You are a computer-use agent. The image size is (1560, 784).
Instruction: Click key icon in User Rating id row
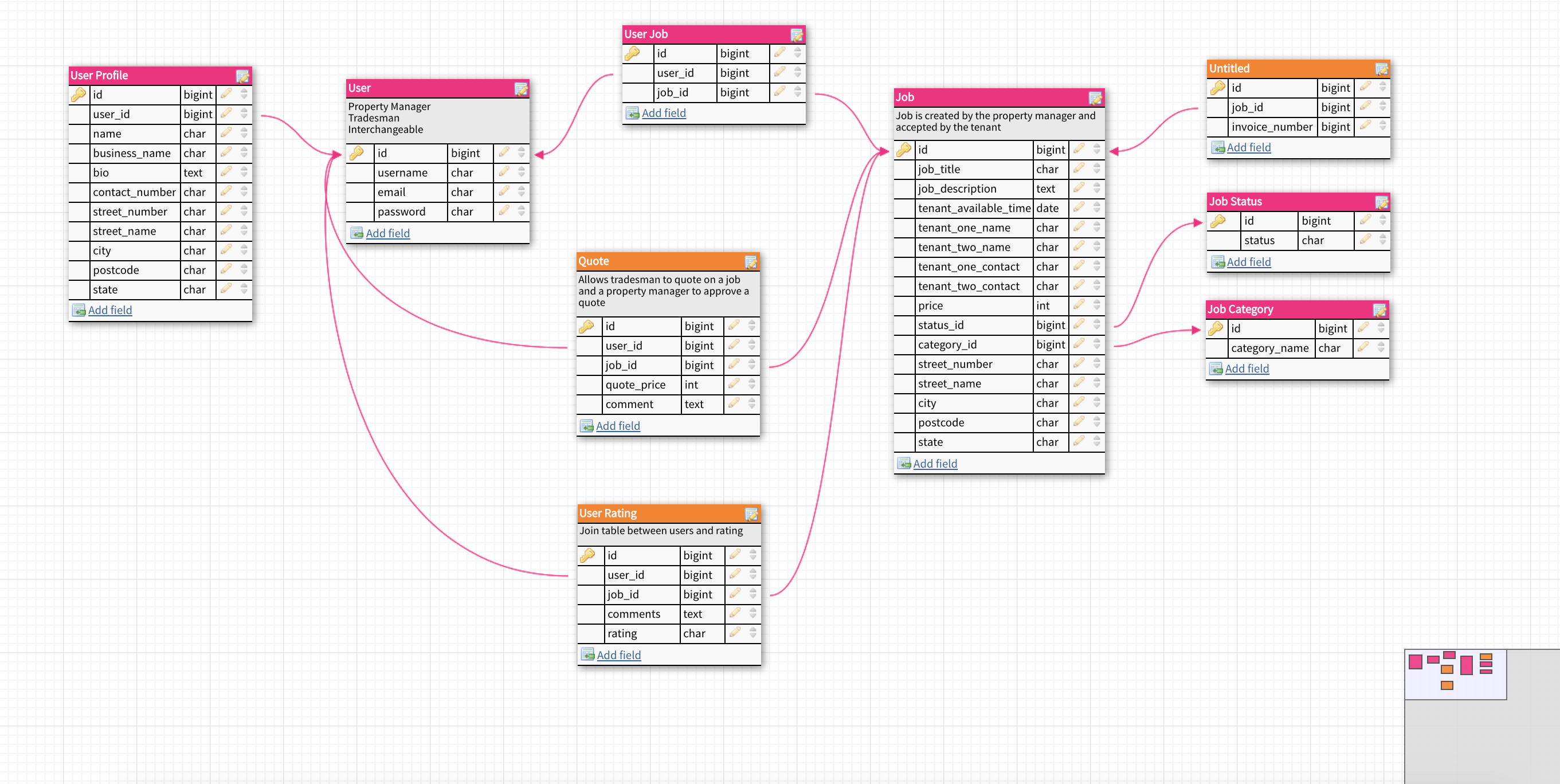pos(587,555)
